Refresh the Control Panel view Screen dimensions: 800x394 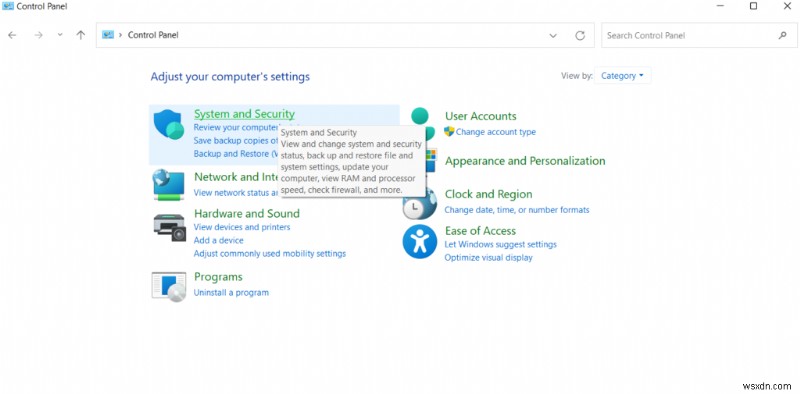[580, 35]
